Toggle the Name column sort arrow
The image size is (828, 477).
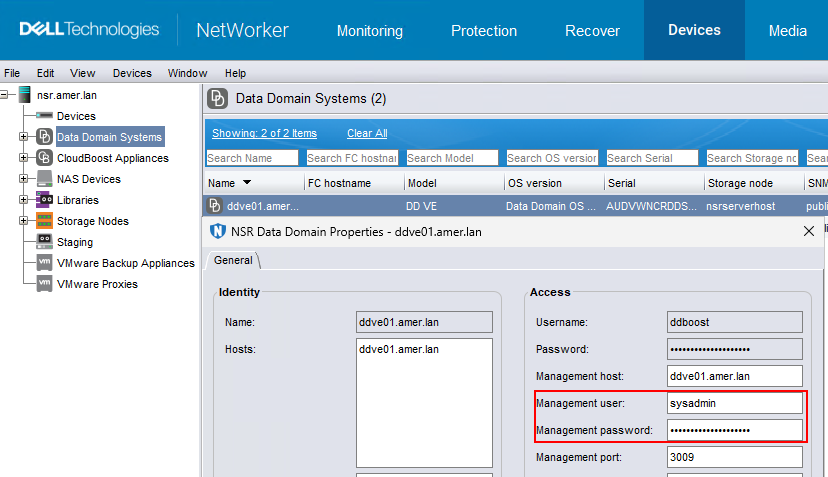[x=247, y=183]
